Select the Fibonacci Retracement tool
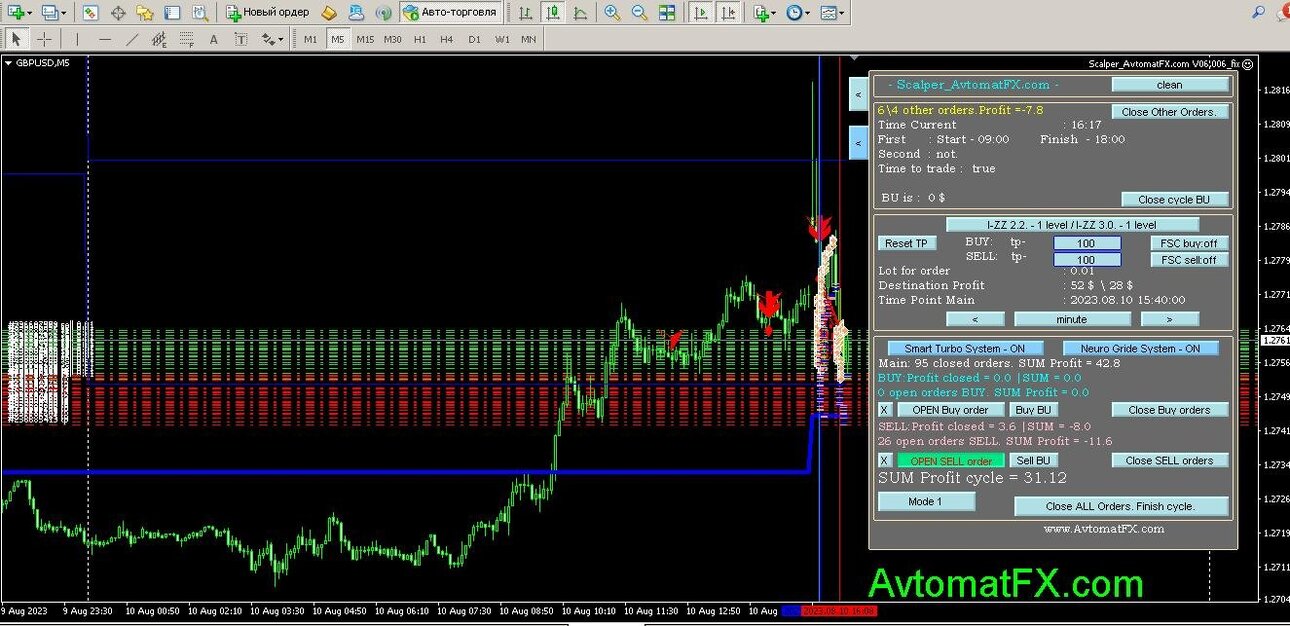 186,39
